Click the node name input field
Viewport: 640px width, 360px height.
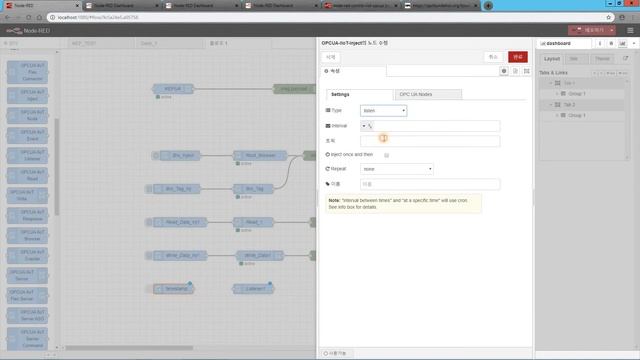[430, 184]
